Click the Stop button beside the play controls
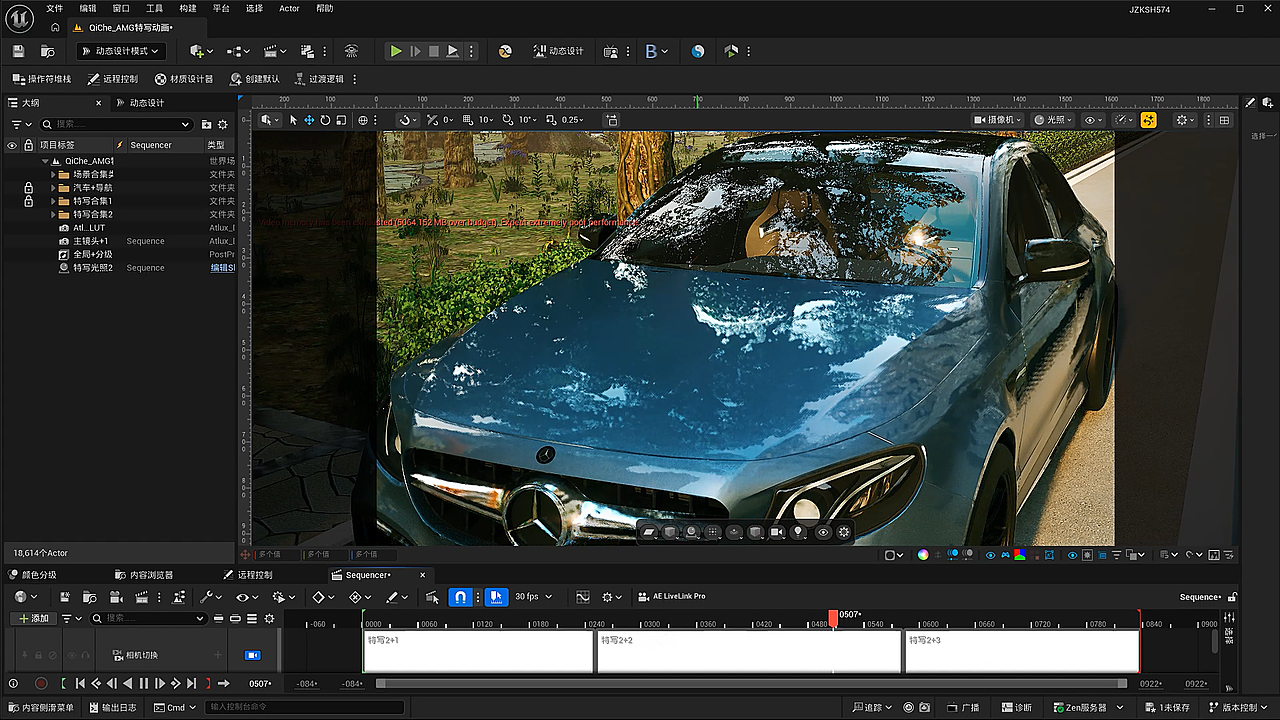The image size is (1280, 720). point(433,51)
